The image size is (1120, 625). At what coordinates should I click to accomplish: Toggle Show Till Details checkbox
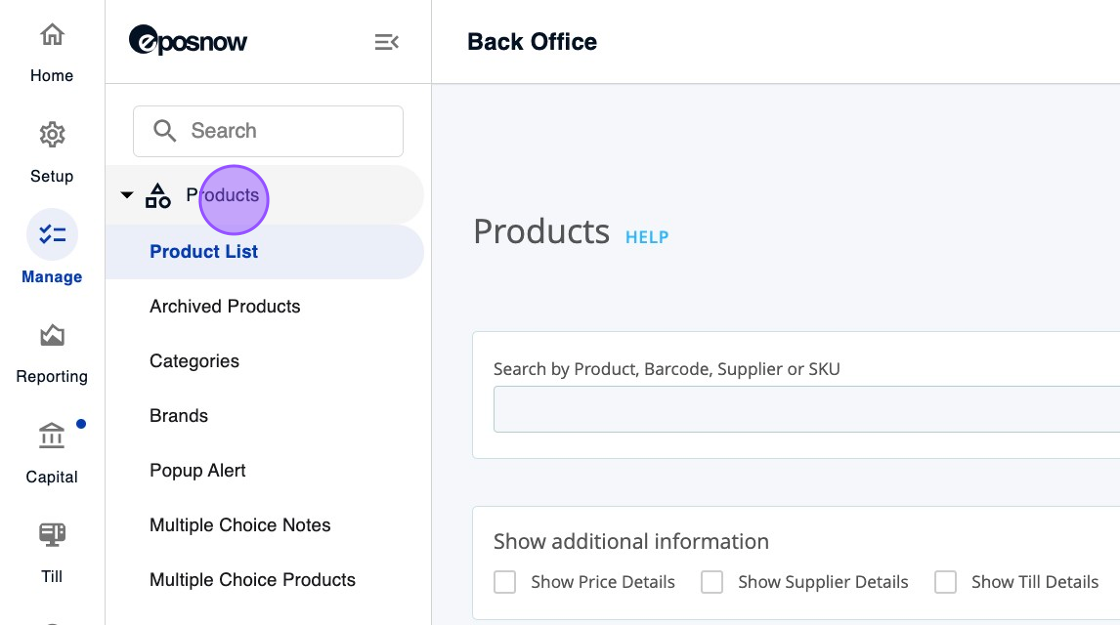coord(945,582)
